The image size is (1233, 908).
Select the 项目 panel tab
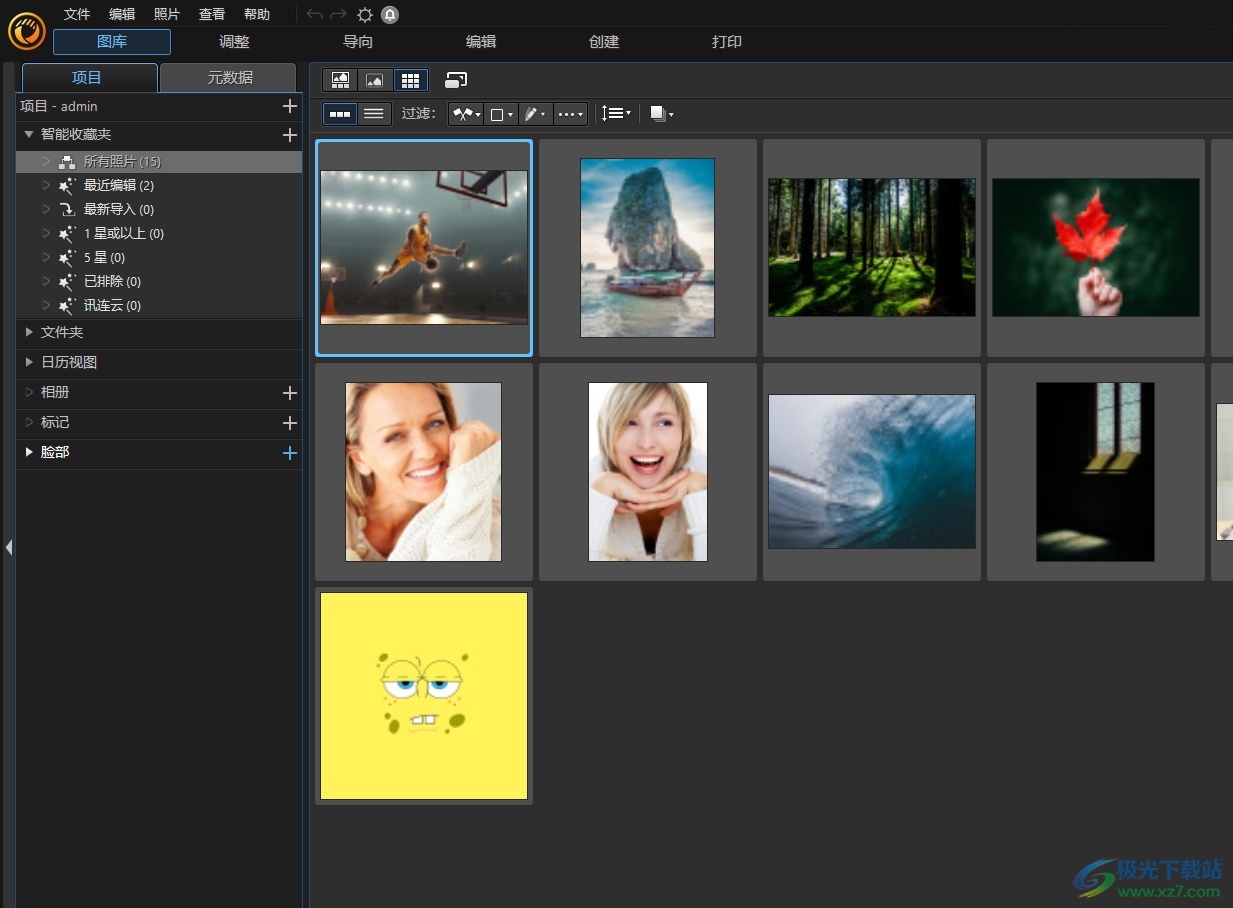point(88,78)
